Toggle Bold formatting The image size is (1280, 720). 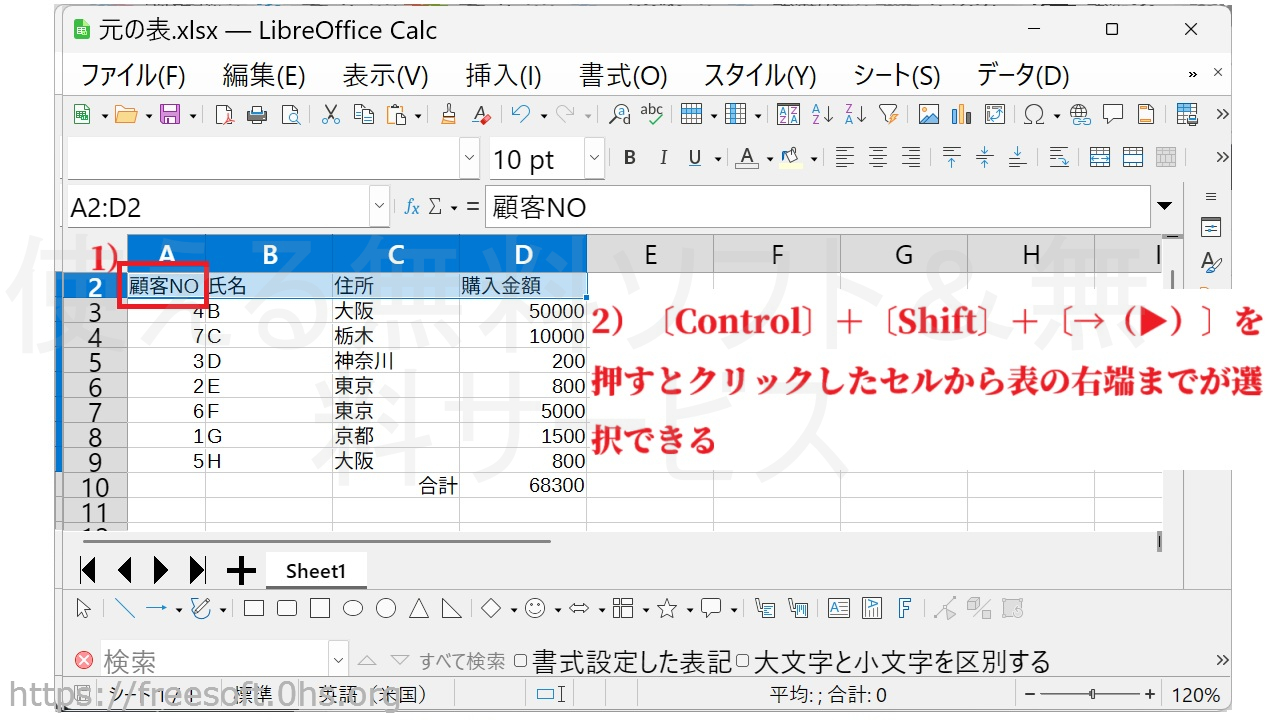pyautogui.click(x=629, y=158)
